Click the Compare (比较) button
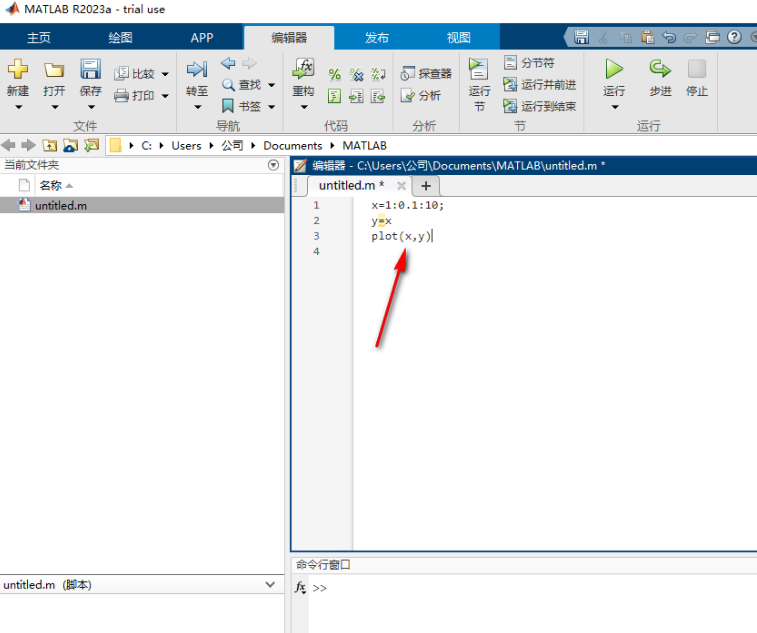Image resolution: width=757 pixels, height=633 pixels. [x=135, y=74]
